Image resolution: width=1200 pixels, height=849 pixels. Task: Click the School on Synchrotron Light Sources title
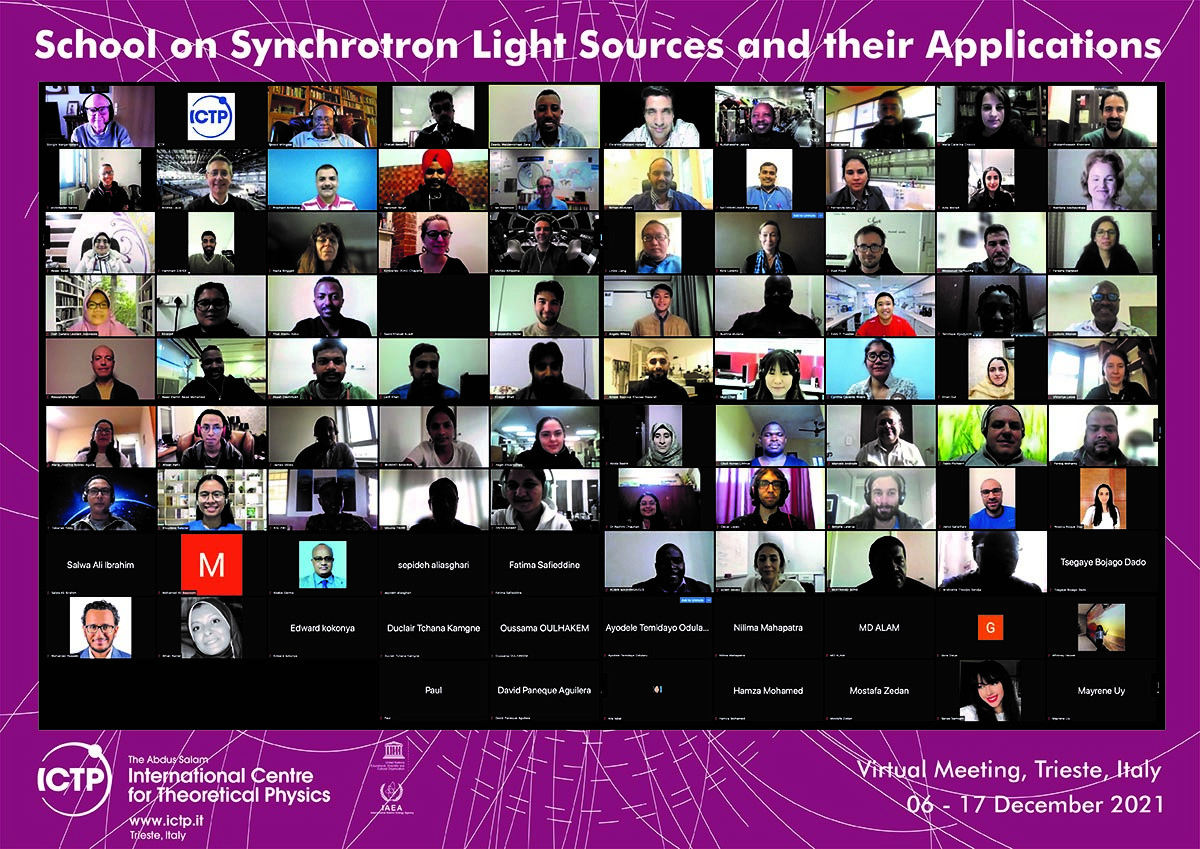coord(598,44)
